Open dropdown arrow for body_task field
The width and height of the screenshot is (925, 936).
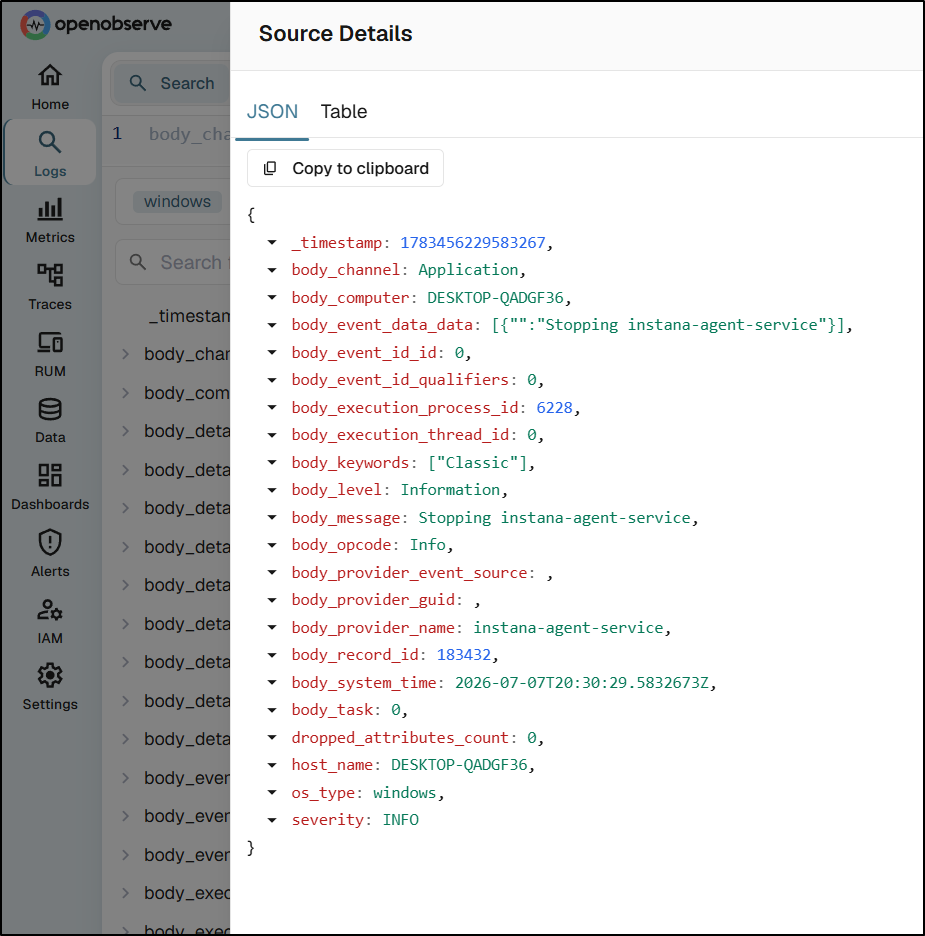(272, 710)
